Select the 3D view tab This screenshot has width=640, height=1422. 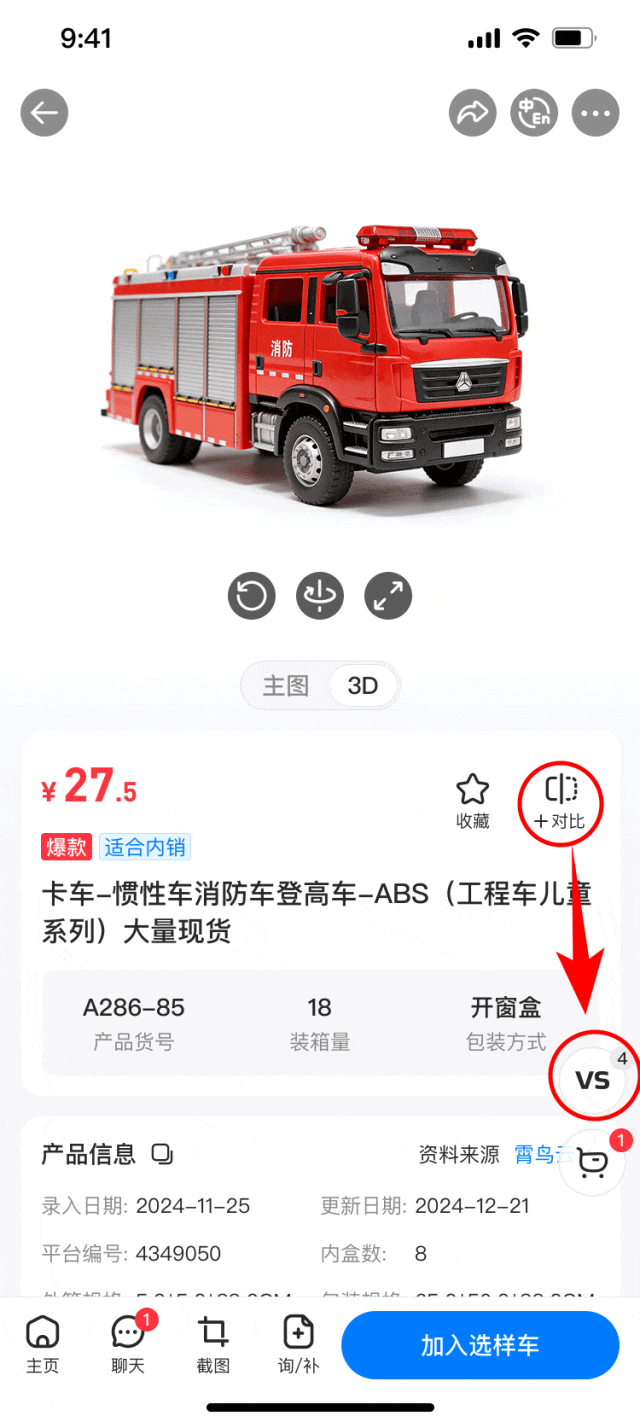point(363,686)
